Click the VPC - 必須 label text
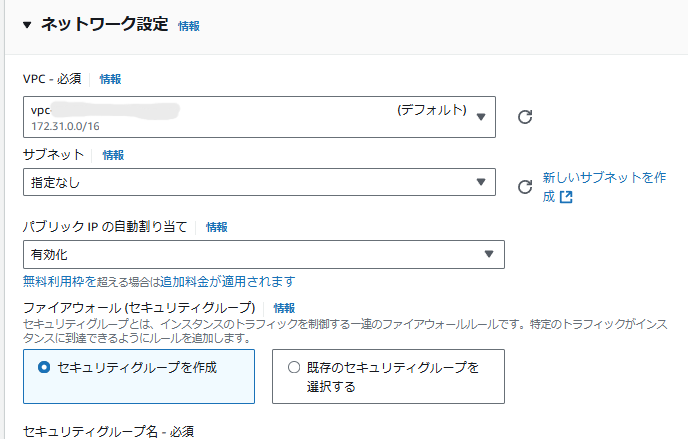The height and width of the screenshot is (439, 688). (52, 79)
